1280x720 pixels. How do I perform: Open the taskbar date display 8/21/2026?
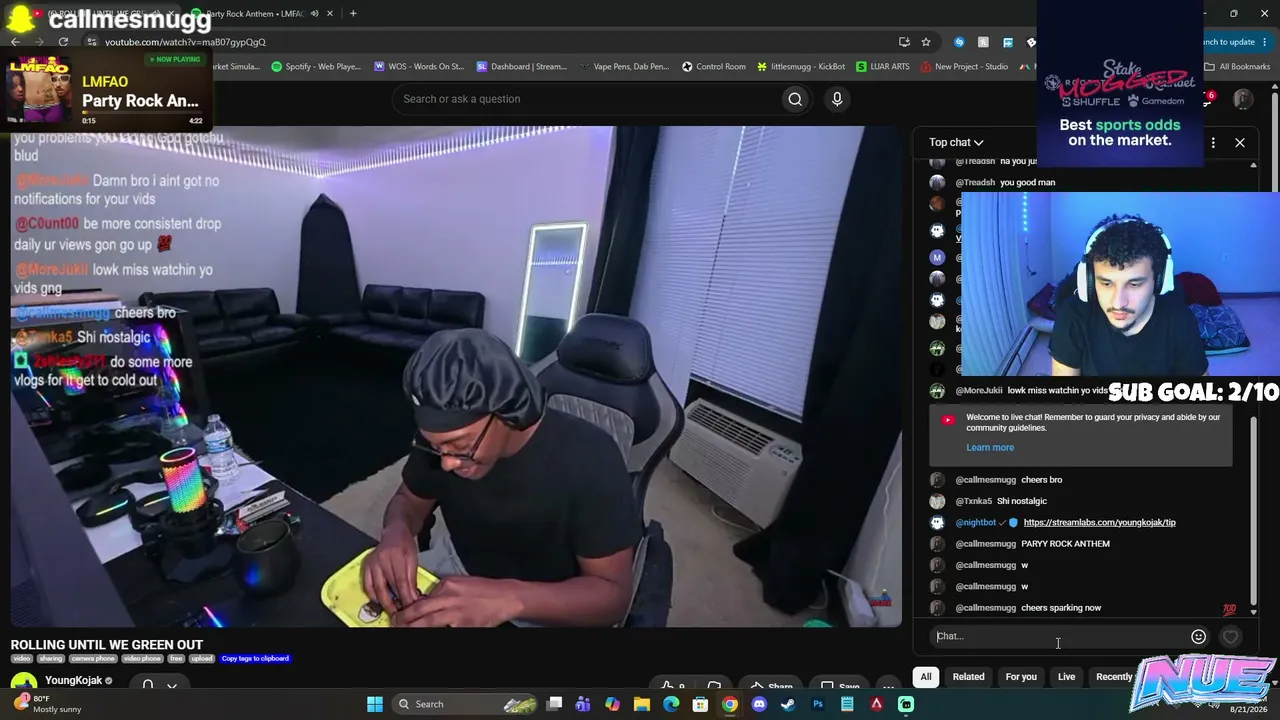click(x=1248, y=709)
